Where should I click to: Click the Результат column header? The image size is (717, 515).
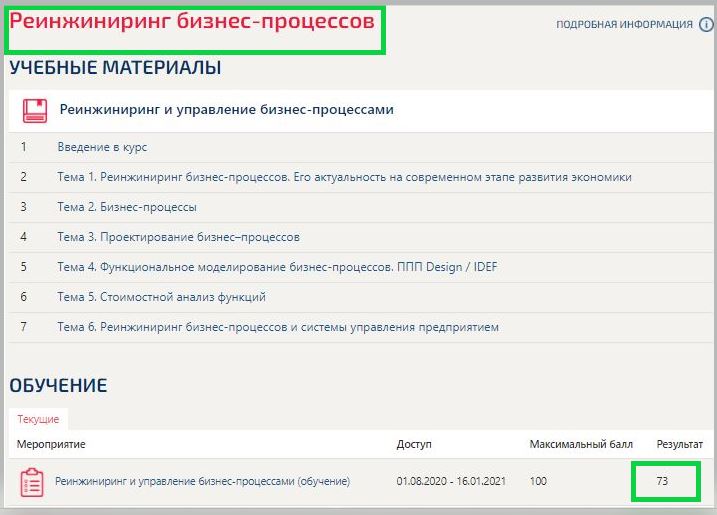(x=679, y=443)
